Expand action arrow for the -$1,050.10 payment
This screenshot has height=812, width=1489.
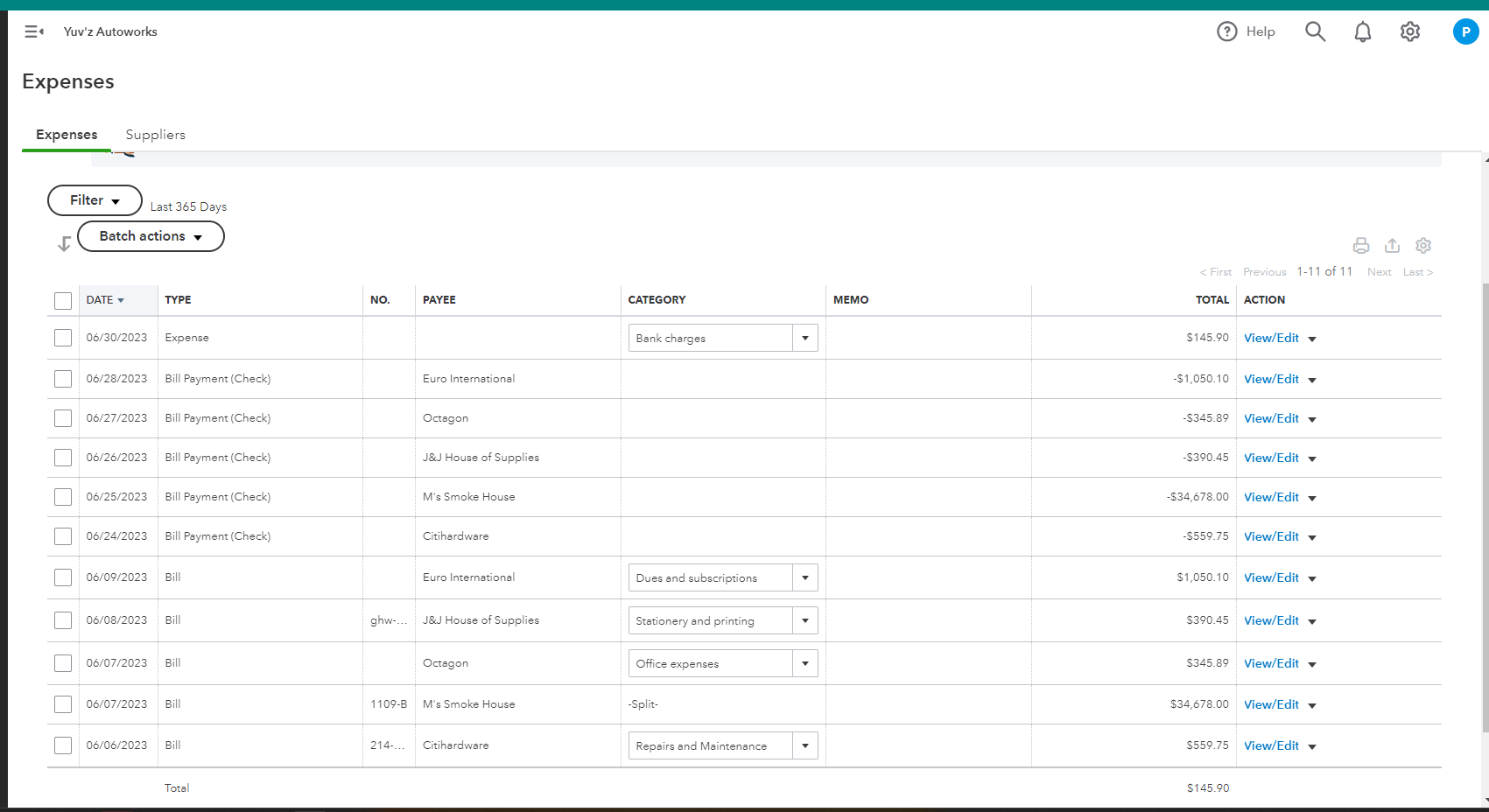tap(1312, 381)
